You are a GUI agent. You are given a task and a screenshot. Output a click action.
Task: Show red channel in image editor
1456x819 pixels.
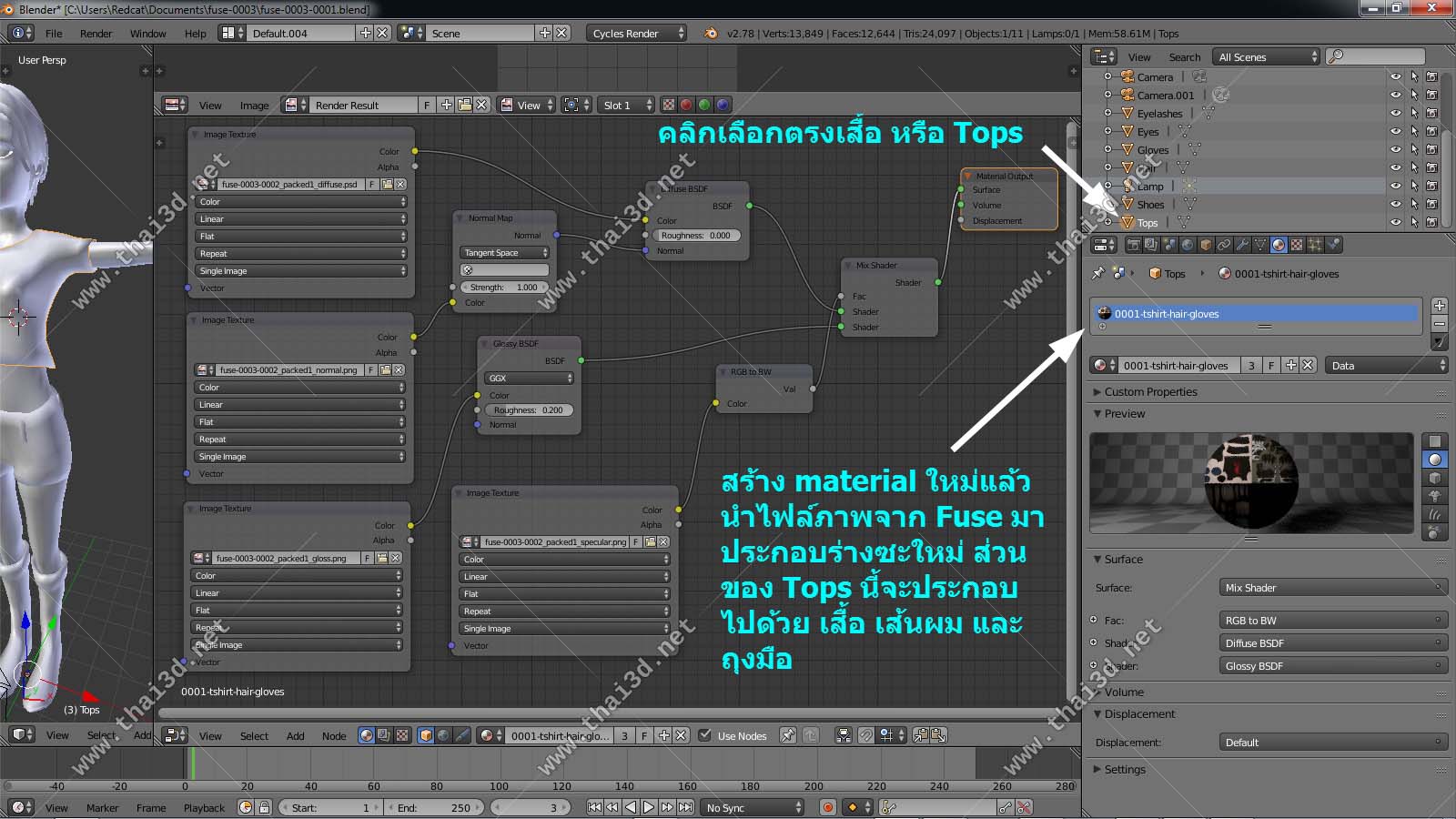[686, 105]
